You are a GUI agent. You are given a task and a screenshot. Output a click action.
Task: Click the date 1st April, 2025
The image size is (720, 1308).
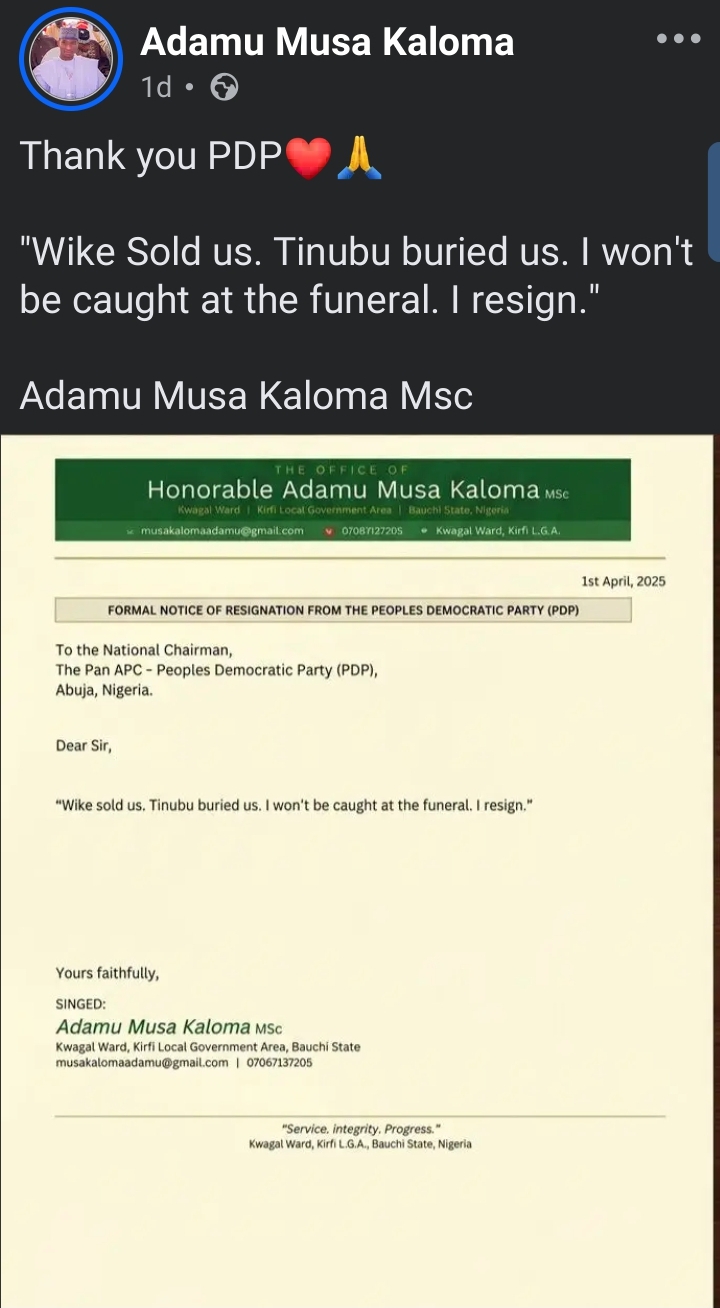[x=623, y=581]
